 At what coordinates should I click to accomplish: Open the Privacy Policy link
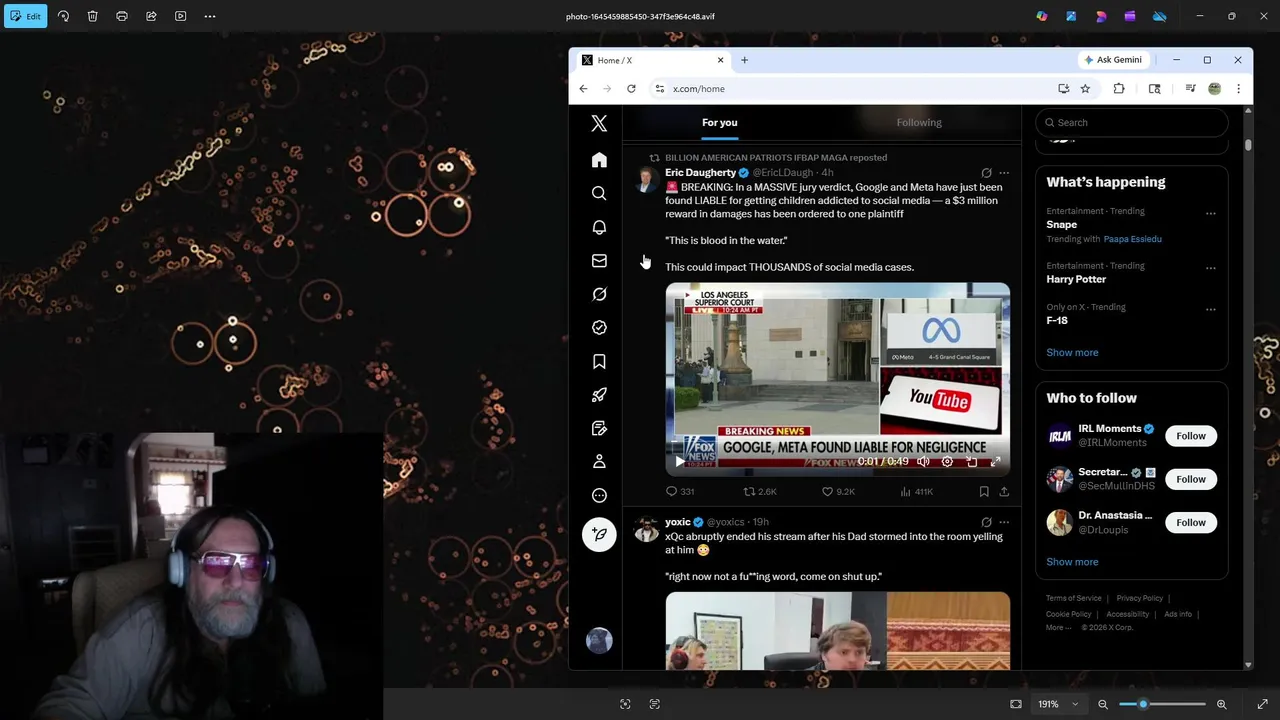(1139, 598)
